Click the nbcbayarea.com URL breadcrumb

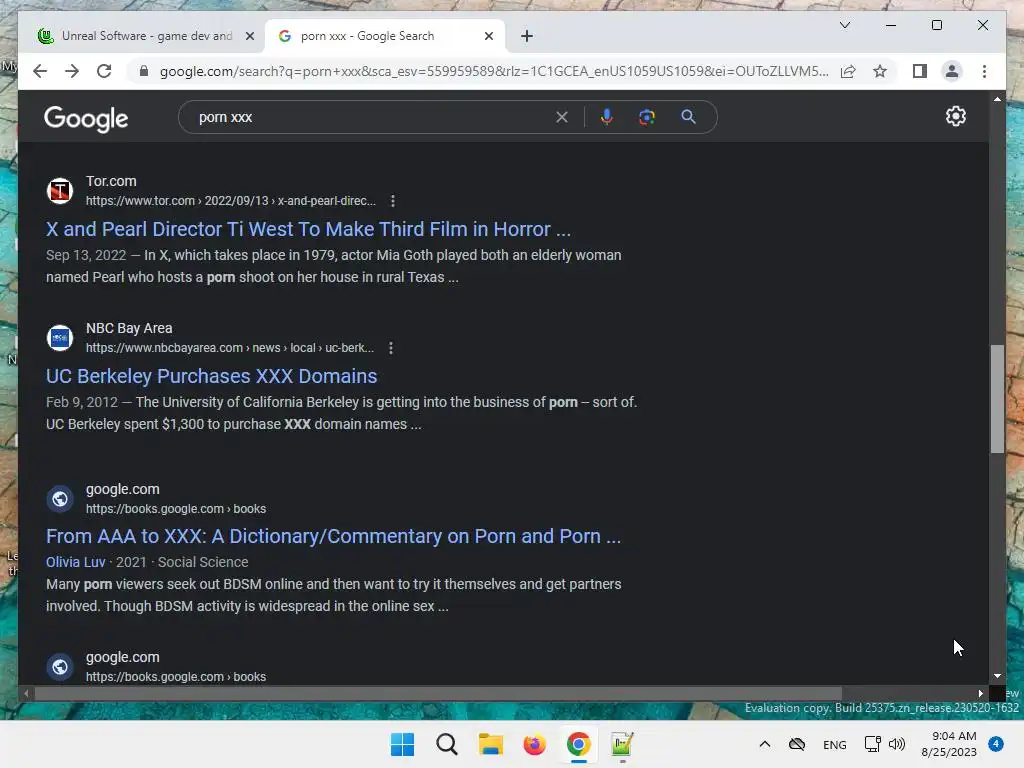pos(230,348)
